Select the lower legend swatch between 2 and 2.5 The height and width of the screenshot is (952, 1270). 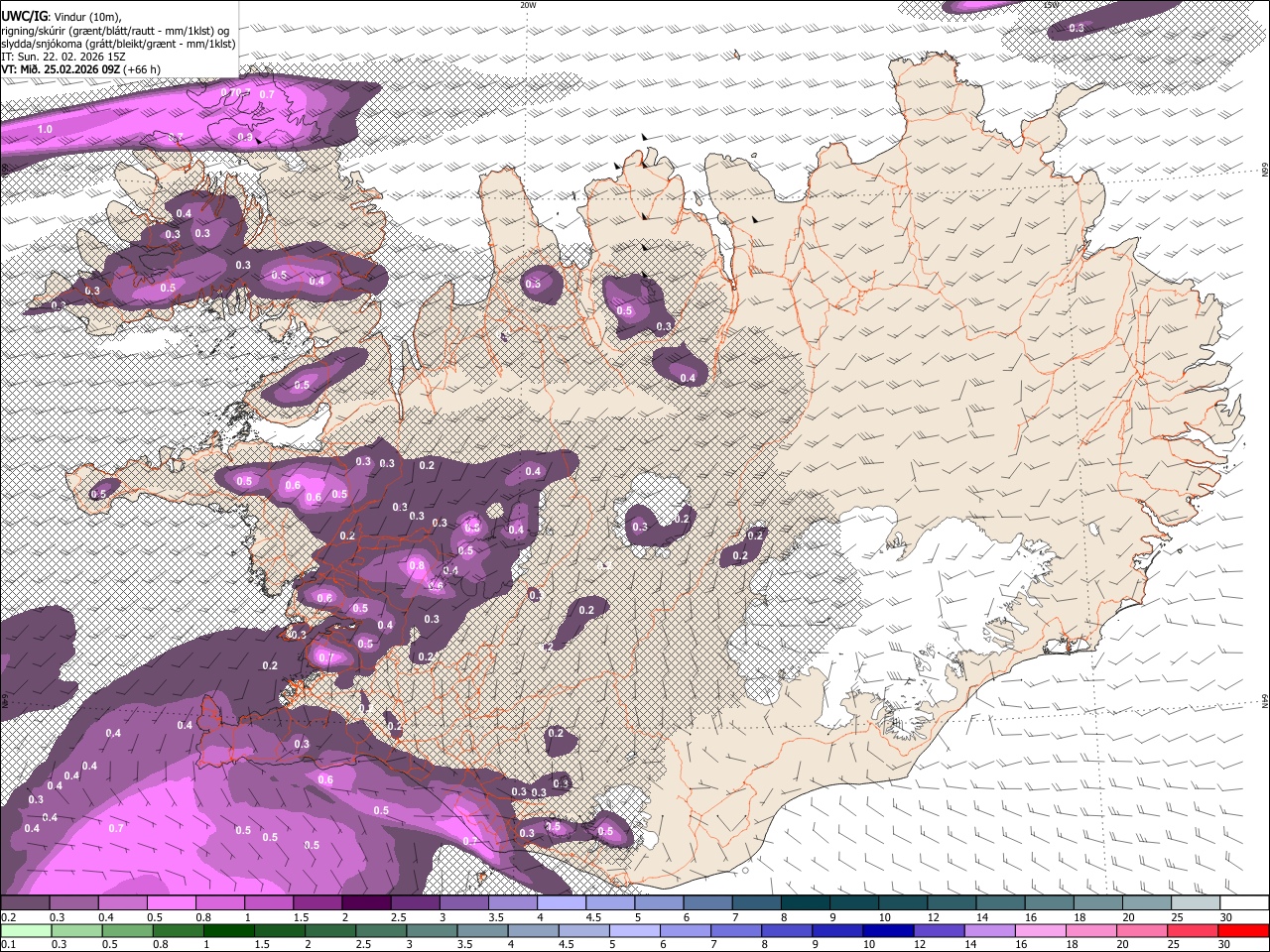330,930
